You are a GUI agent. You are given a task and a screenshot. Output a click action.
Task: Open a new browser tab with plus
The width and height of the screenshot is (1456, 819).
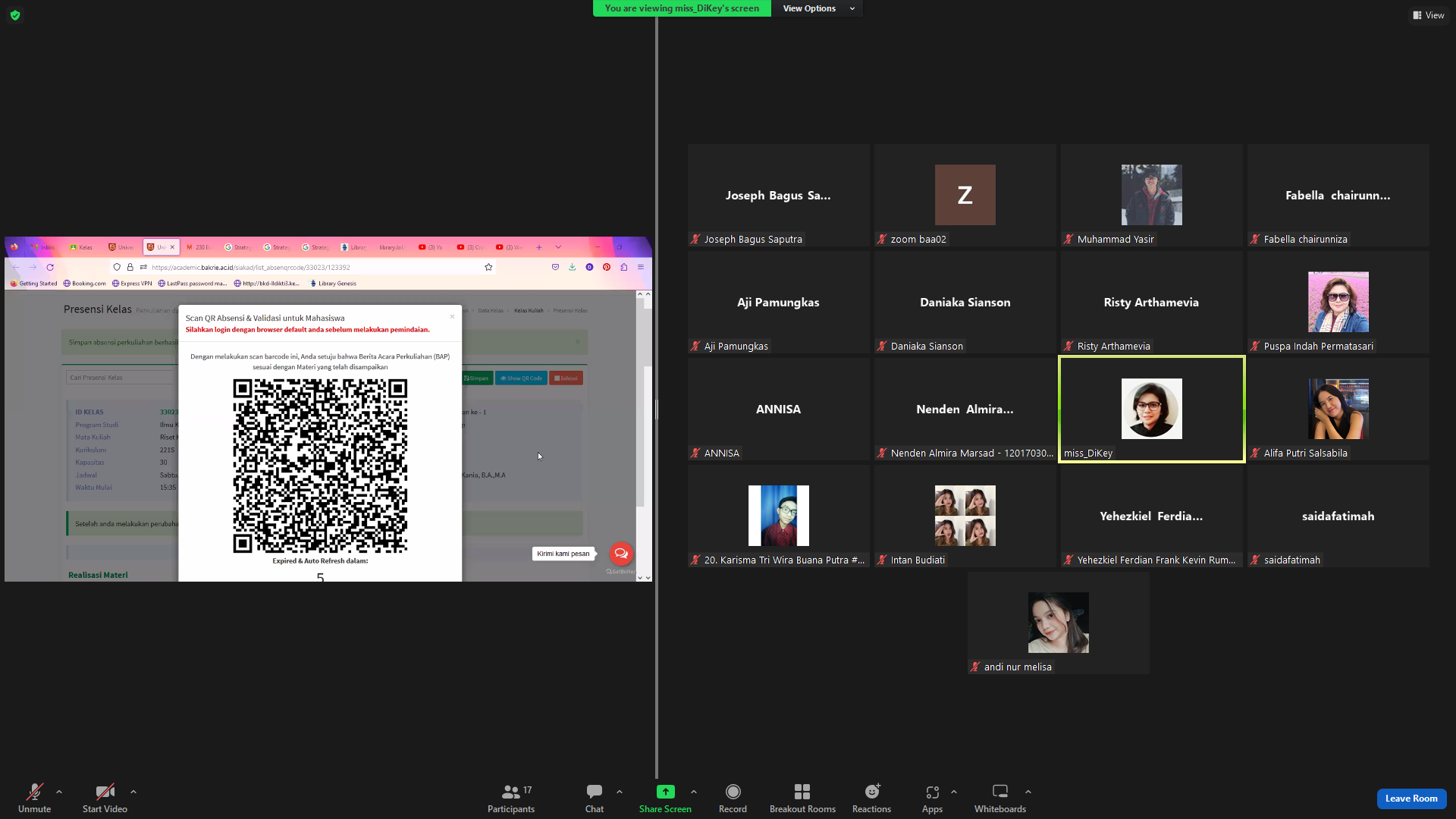point(539,247)
